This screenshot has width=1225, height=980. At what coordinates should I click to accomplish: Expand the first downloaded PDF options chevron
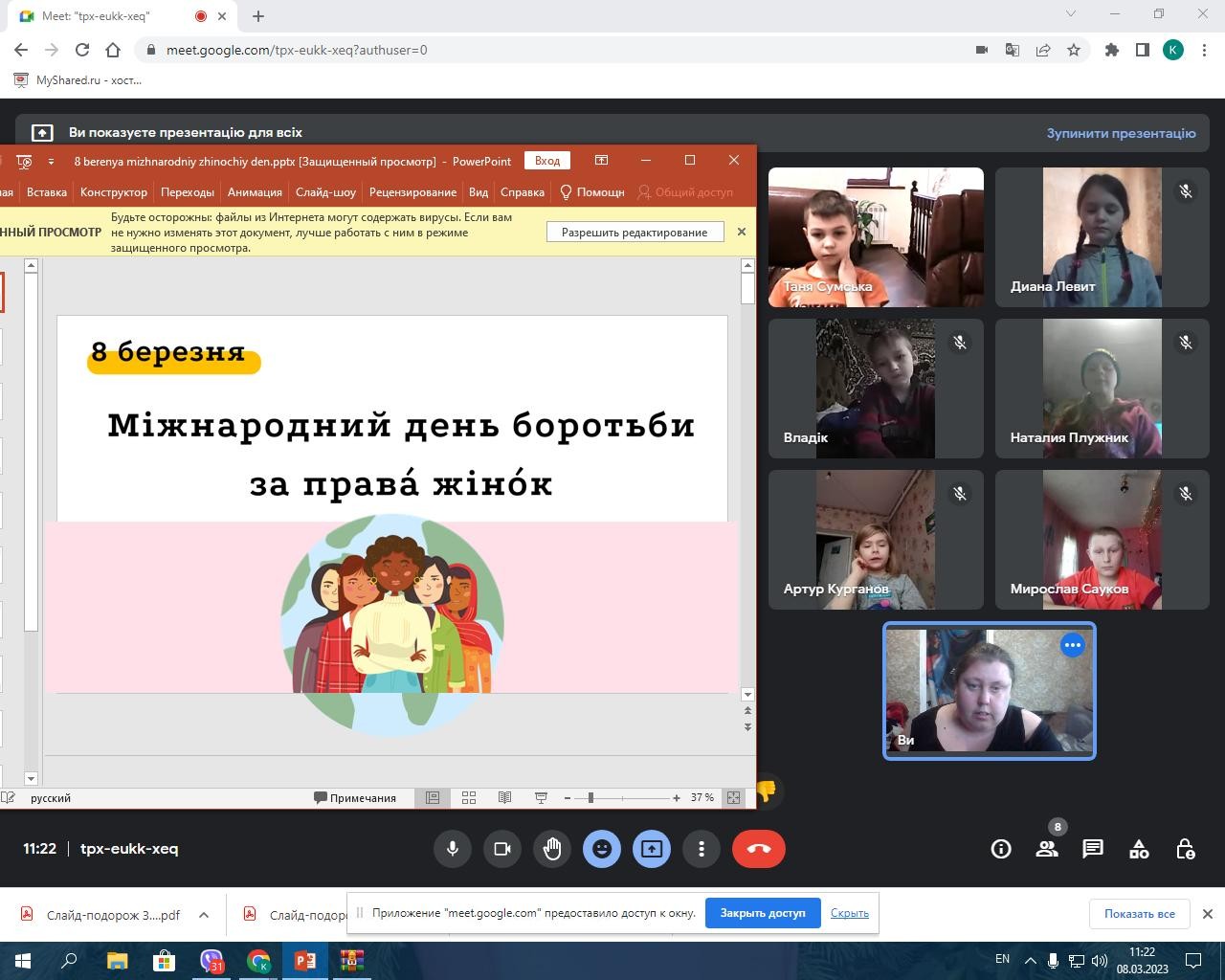click(x=204, y=915)
